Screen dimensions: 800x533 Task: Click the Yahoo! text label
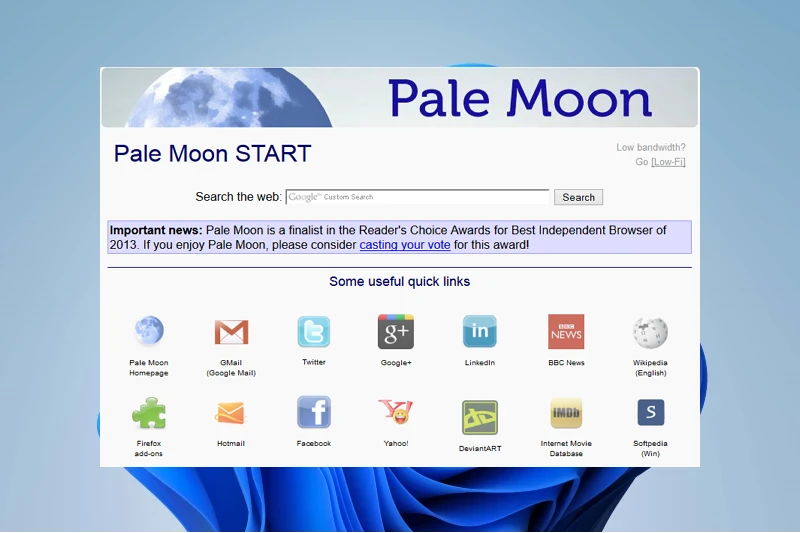396,443
